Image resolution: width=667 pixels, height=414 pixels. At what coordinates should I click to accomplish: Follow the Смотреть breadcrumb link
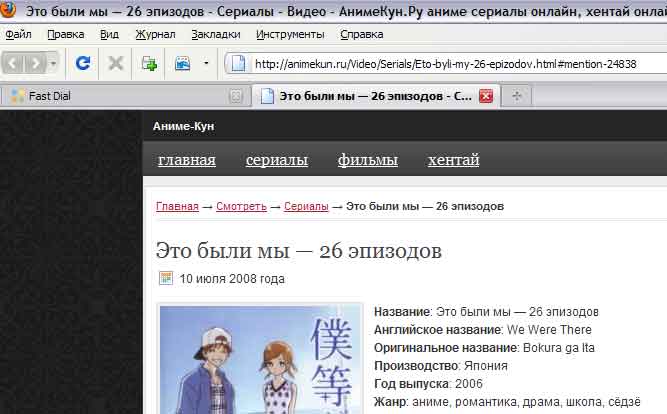pos(241,206)
